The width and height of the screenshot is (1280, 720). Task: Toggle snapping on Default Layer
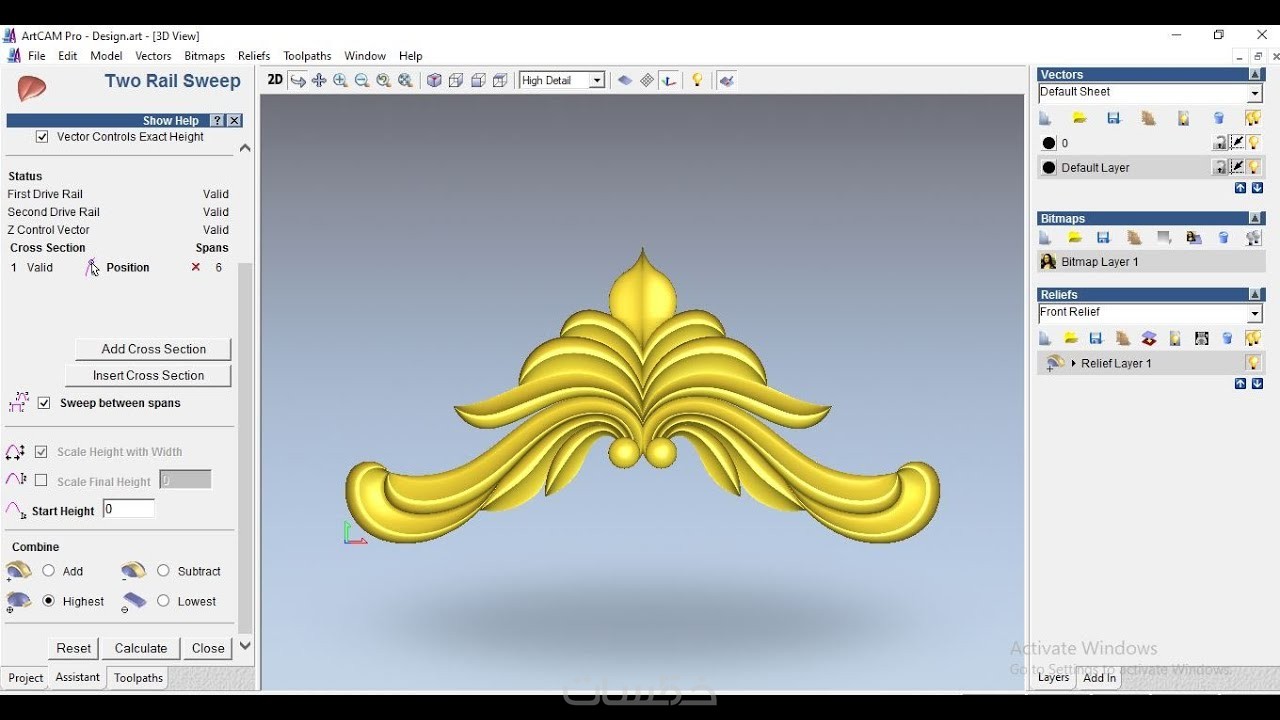[1237, 167]
